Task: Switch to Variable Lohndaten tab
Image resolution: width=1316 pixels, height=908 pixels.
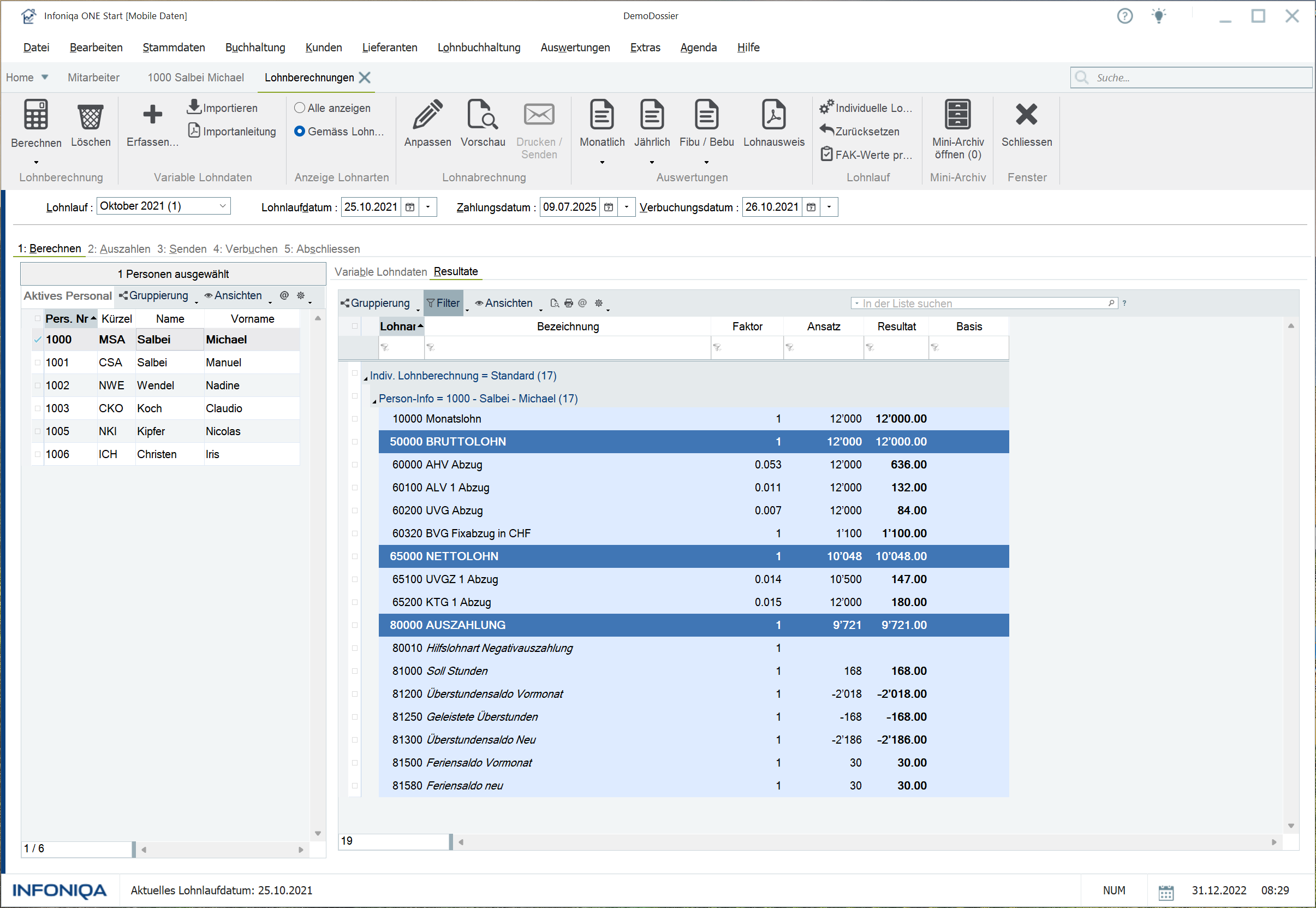Action: coord(380,271)
